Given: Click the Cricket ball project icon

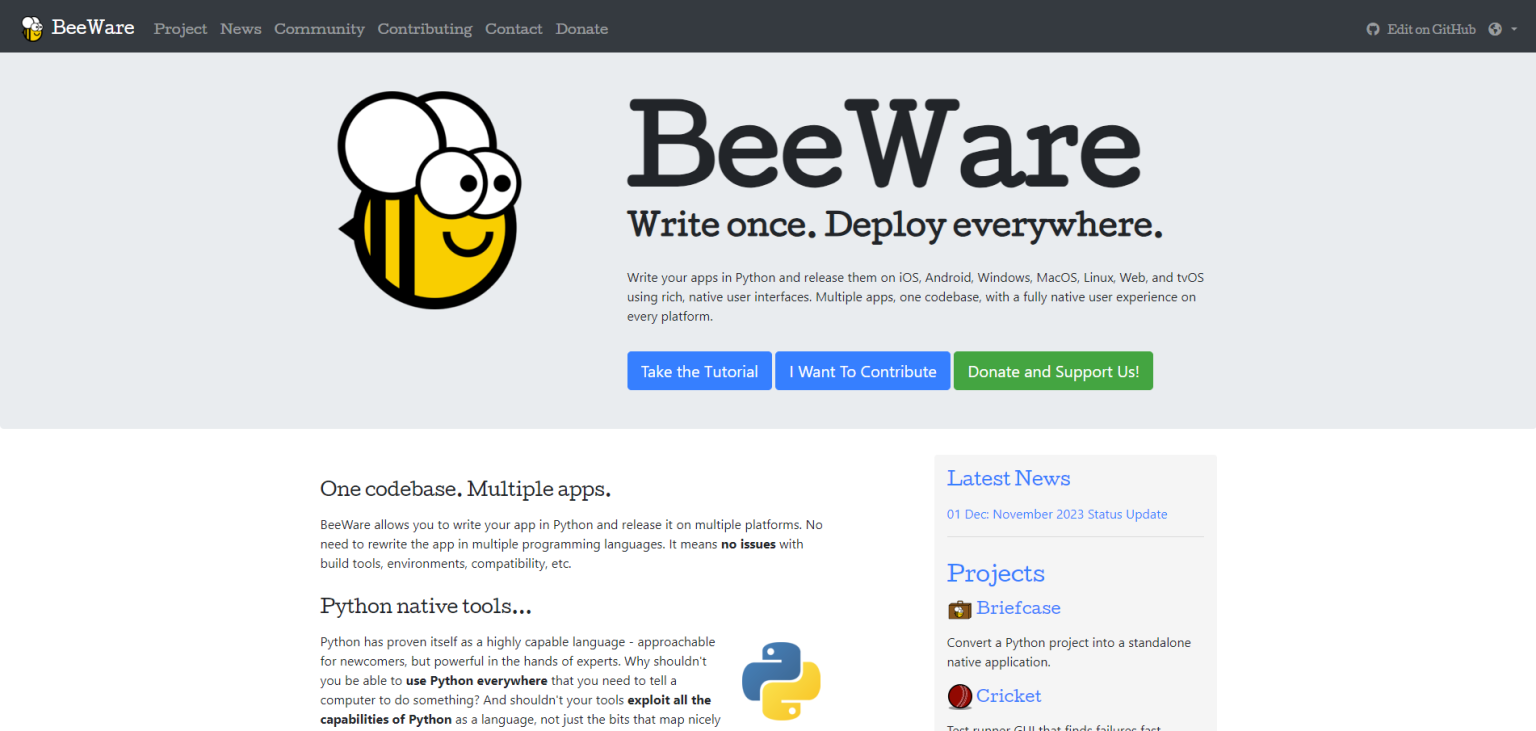Looking at the screenshot, I should click(x=959, y=696).
